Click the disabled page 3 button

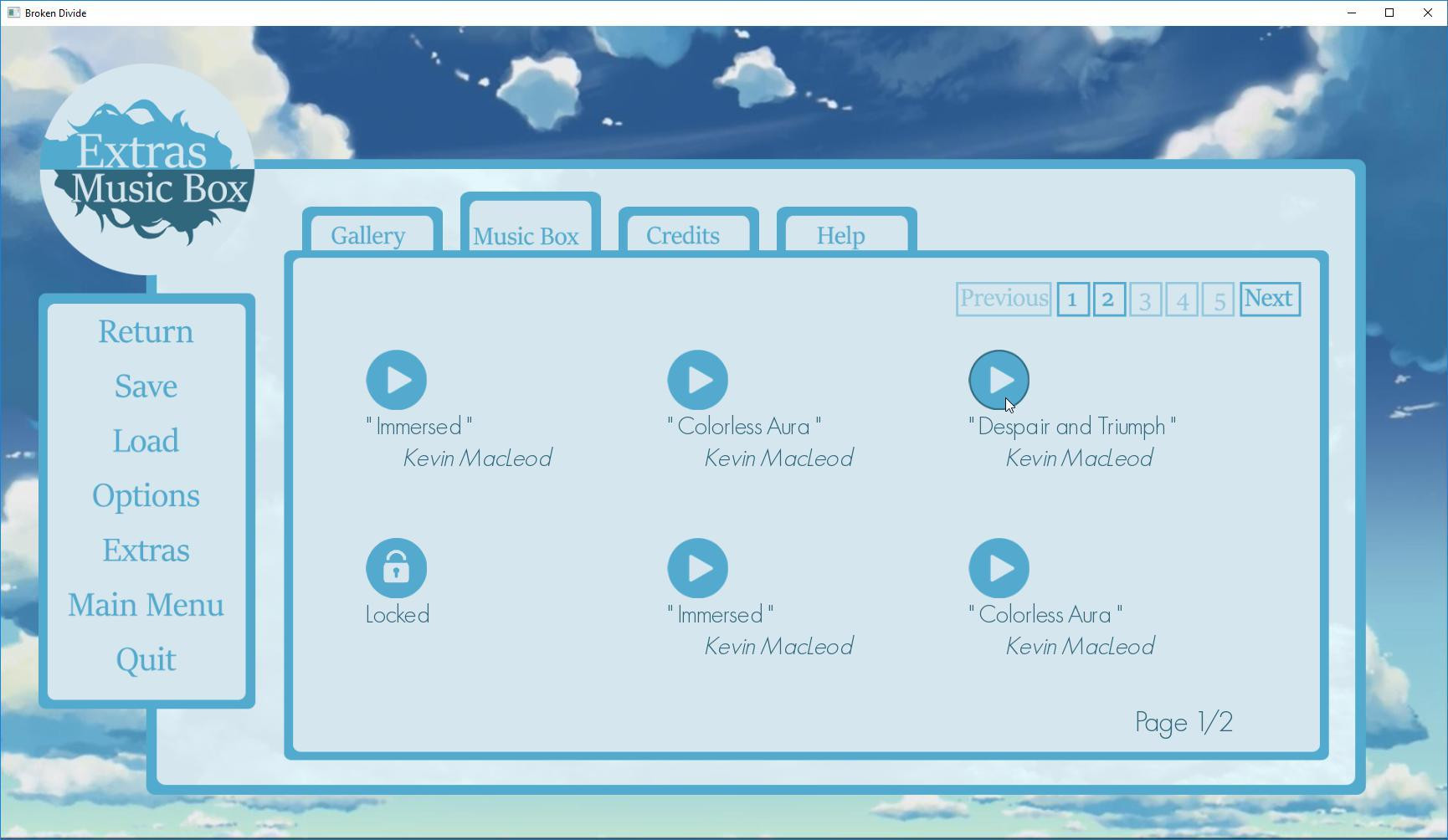tap(1145, 299)
